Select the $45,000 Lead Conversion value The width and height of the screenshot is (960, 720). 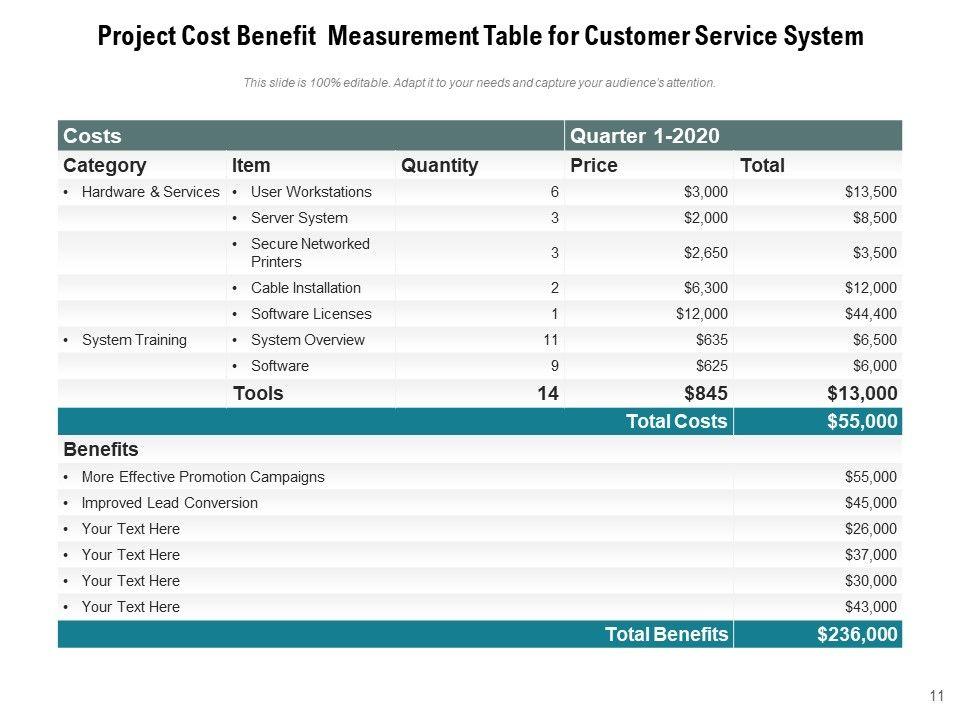[871, 503]
